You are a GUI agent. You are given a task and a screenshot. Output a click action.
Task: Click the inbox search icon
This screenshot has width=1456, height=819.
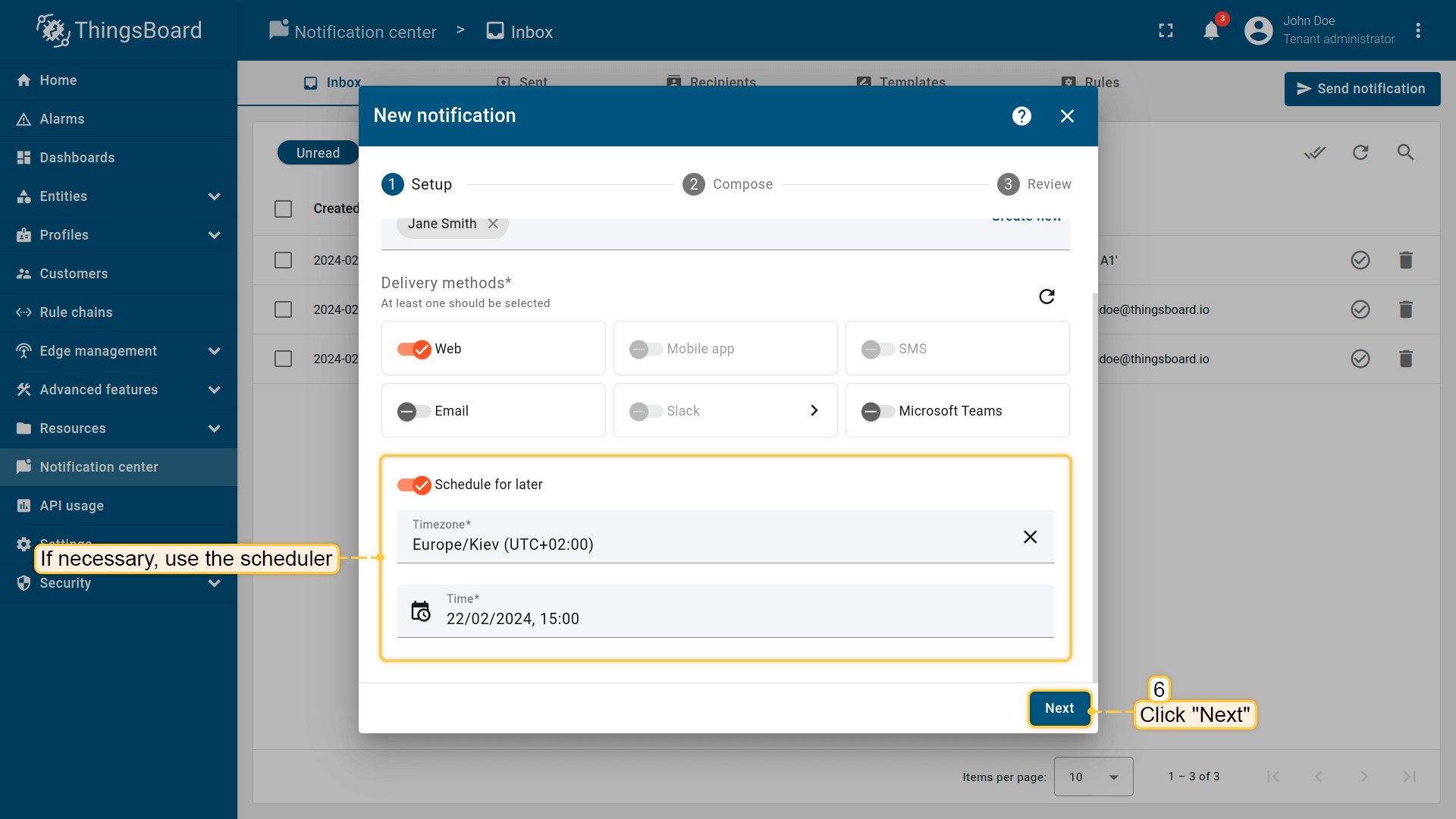(x=1405, y=152)
